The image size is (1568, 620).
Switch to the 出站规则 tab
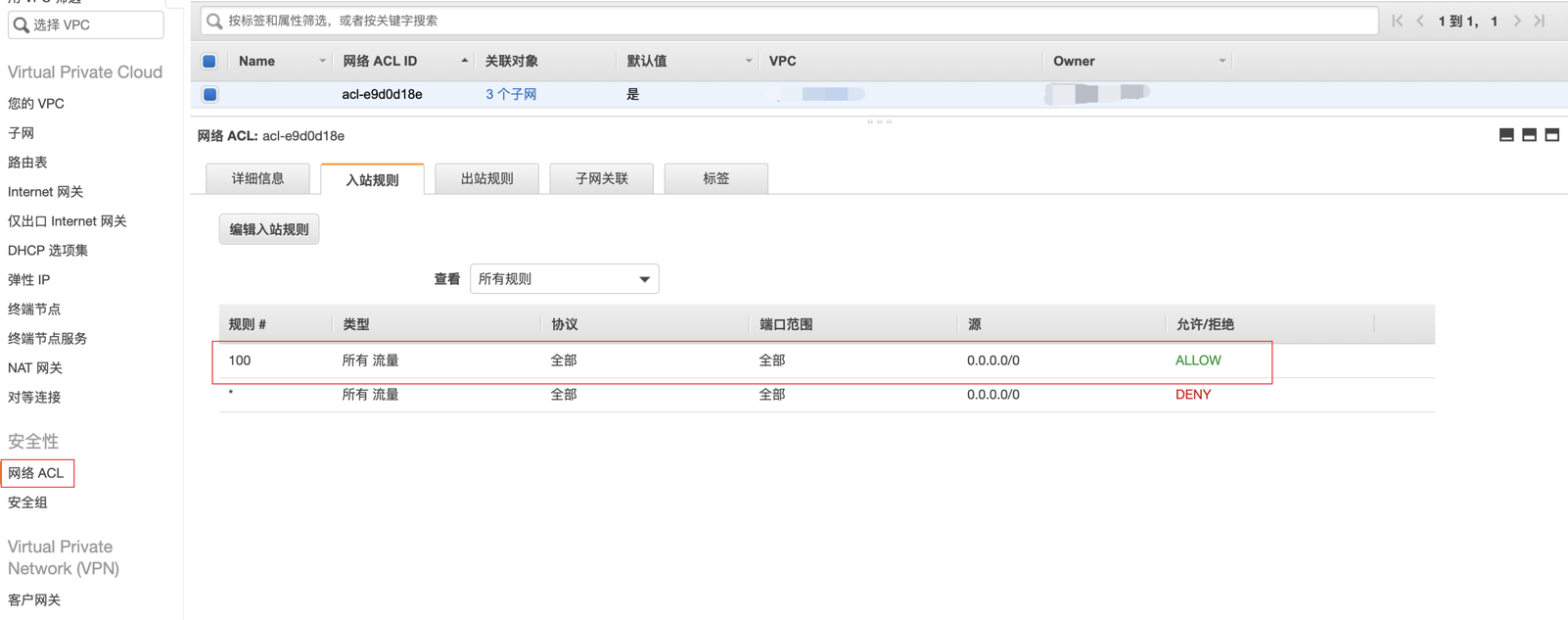[486, 179]
